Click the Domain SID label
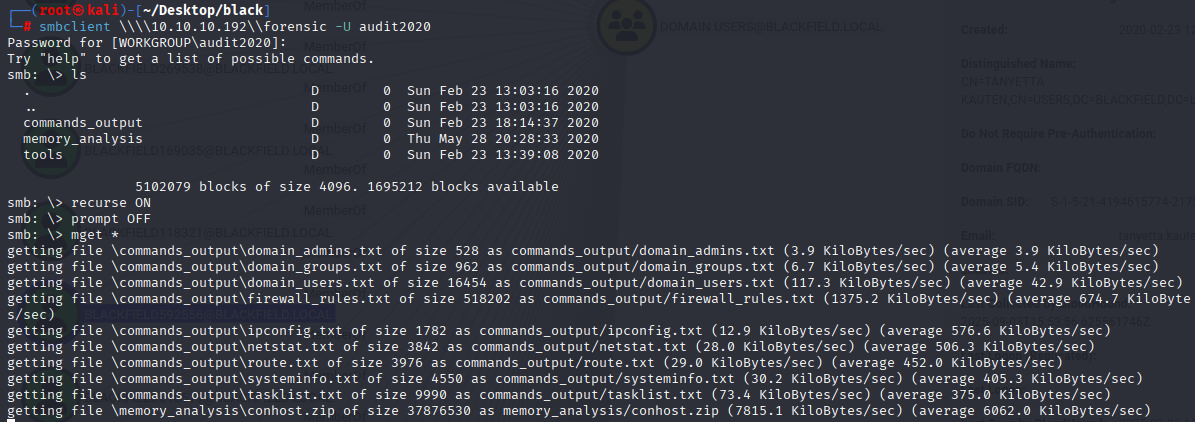The height and width of the screenshot is (422, 1195). pos(993,202)
